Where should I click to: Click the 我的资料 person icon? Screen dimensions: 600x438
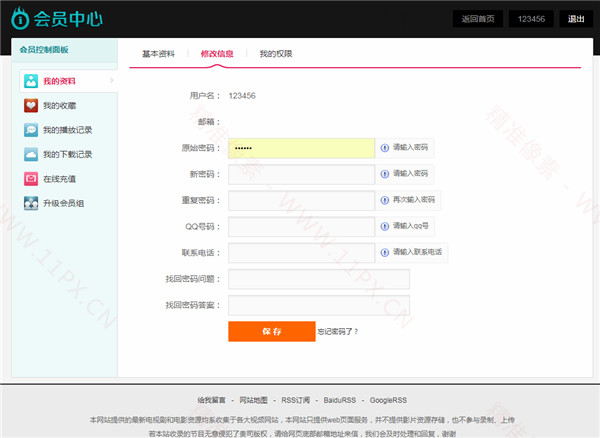tap(31, 81)
